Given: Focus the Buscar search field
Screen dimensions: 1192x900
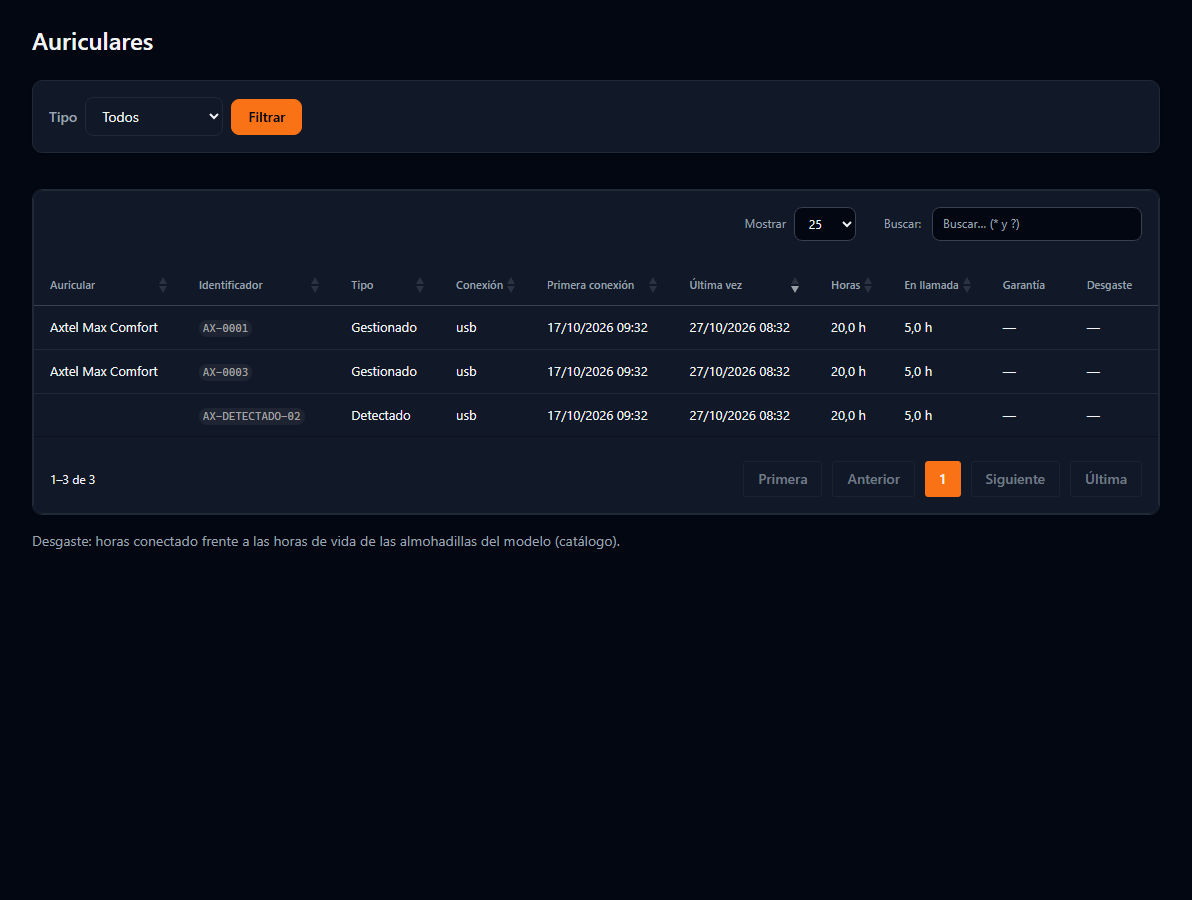Looking at the screenshot, I should pos(1037,224).
